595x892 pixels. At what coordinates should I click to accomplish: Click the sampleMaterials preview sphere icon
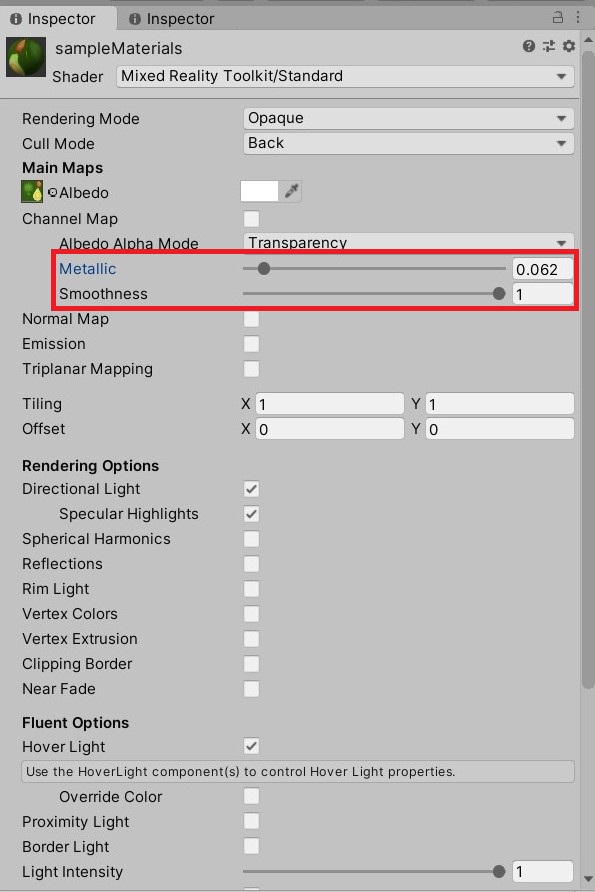pyautogui.click(x=26, y=57)
